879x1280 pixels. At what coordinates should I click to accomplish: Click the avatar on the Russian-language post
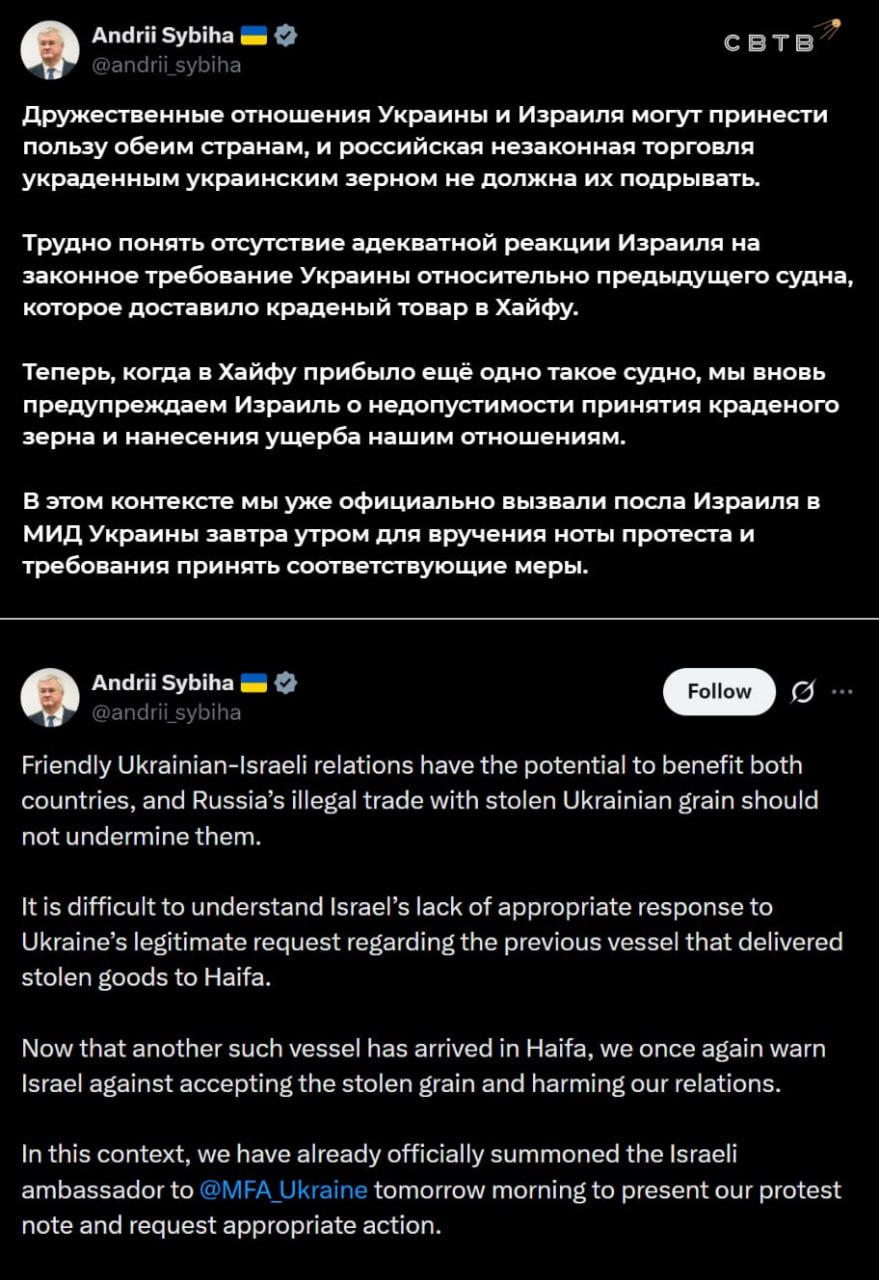coord(50,51)
